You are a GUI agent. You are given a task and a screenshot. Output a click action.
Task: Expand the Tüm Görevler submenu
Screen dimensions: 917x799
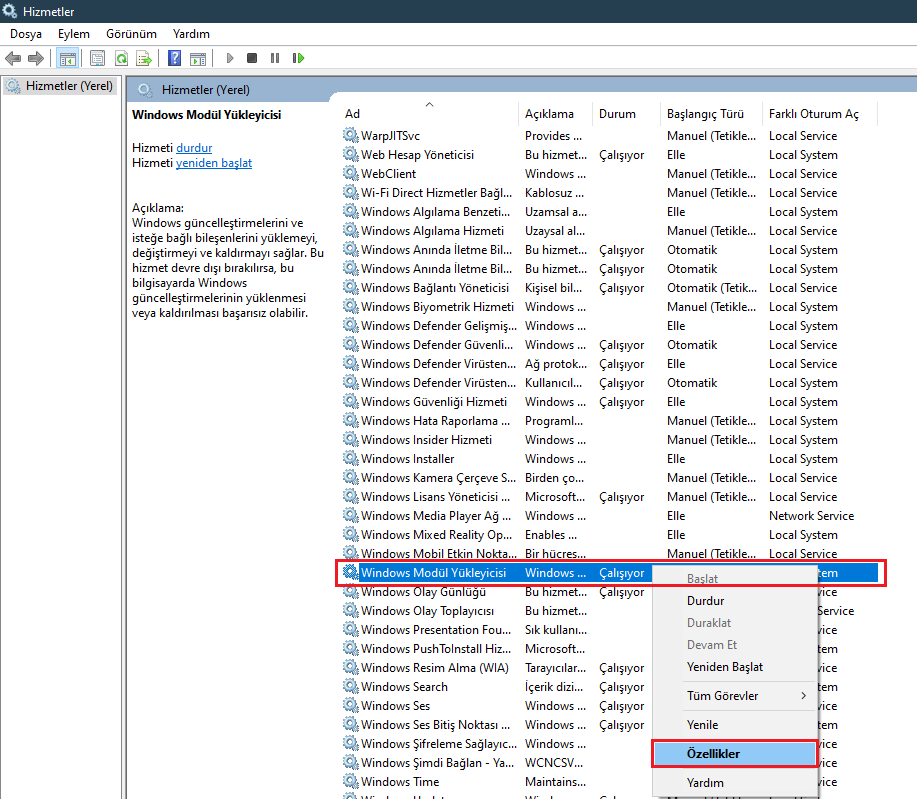[734, 695]
